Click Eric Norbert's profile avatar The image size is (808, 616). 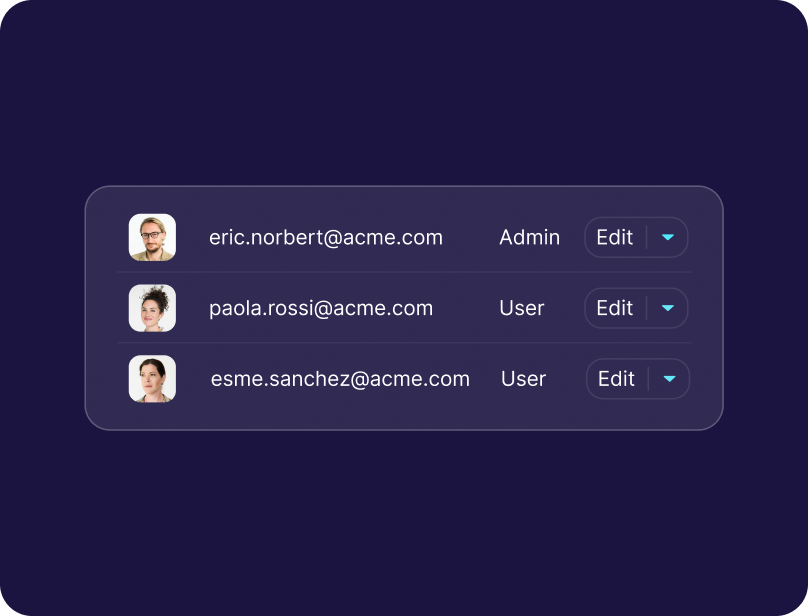coord(152,238)
